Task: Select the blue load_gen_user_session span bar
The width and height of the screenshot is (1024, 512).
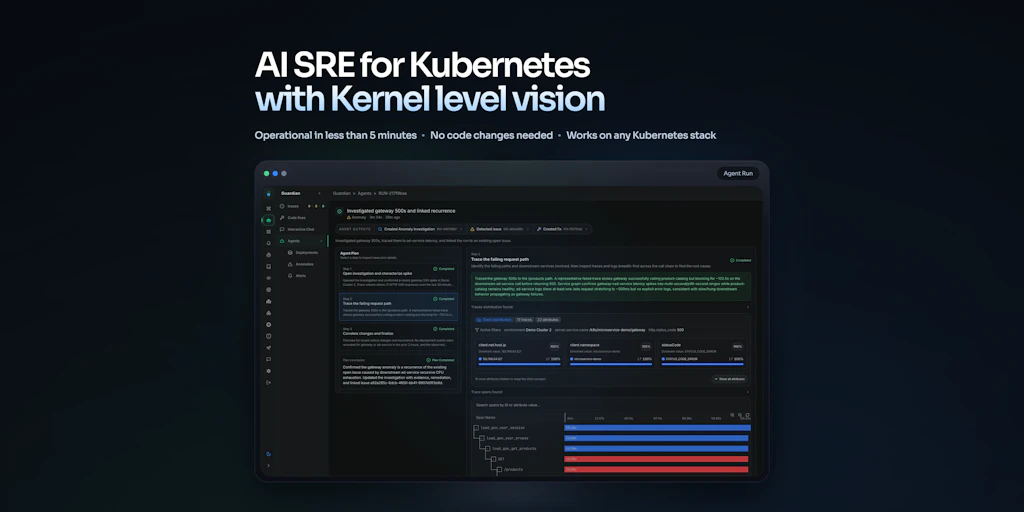Action: click(x=658, y=428)
